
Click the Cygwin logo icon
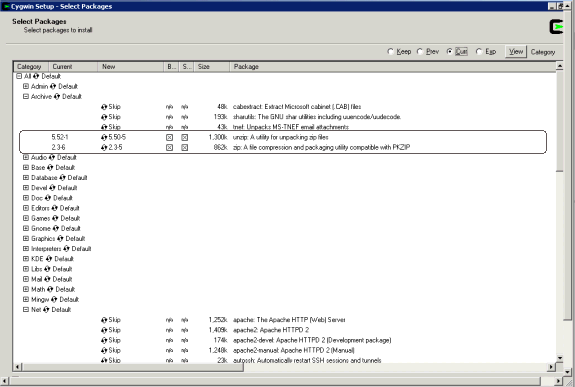(556, 27)
